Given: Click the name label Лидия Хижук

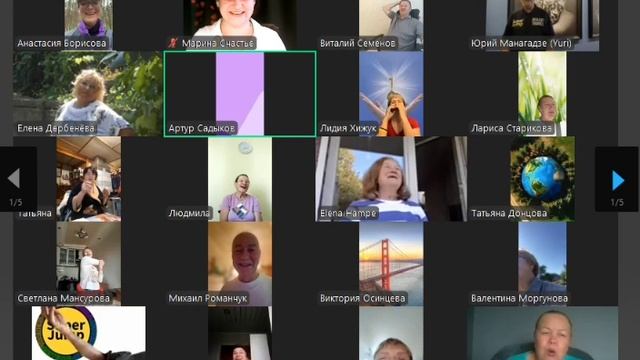Looking at the screenshot, I should click(348, 128).
